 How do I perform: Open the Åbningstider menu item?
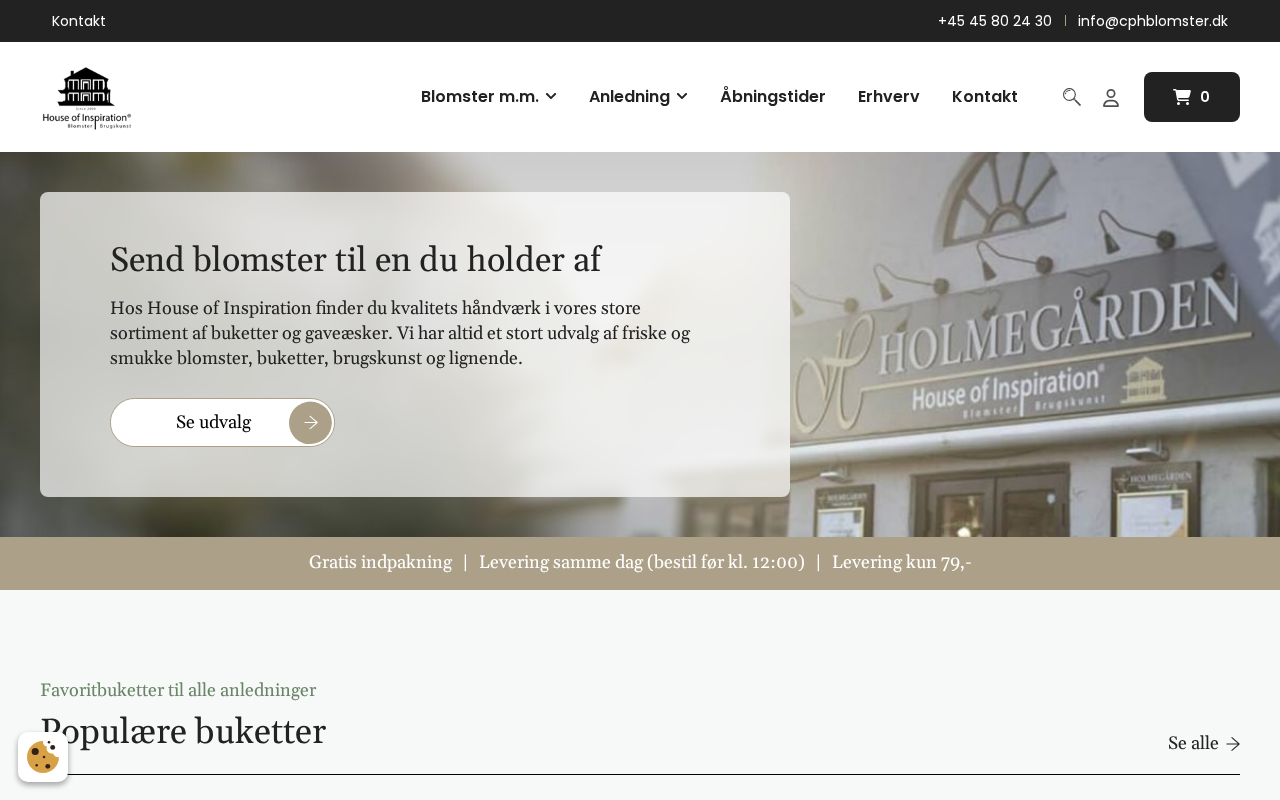point(773,97)
